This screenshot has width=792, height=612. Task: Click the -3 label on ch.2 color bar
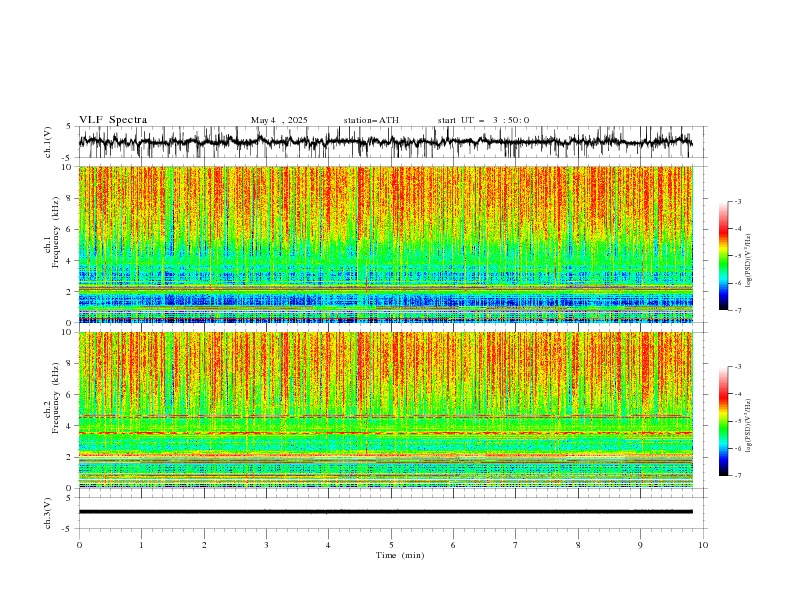(x=737, y=367)
